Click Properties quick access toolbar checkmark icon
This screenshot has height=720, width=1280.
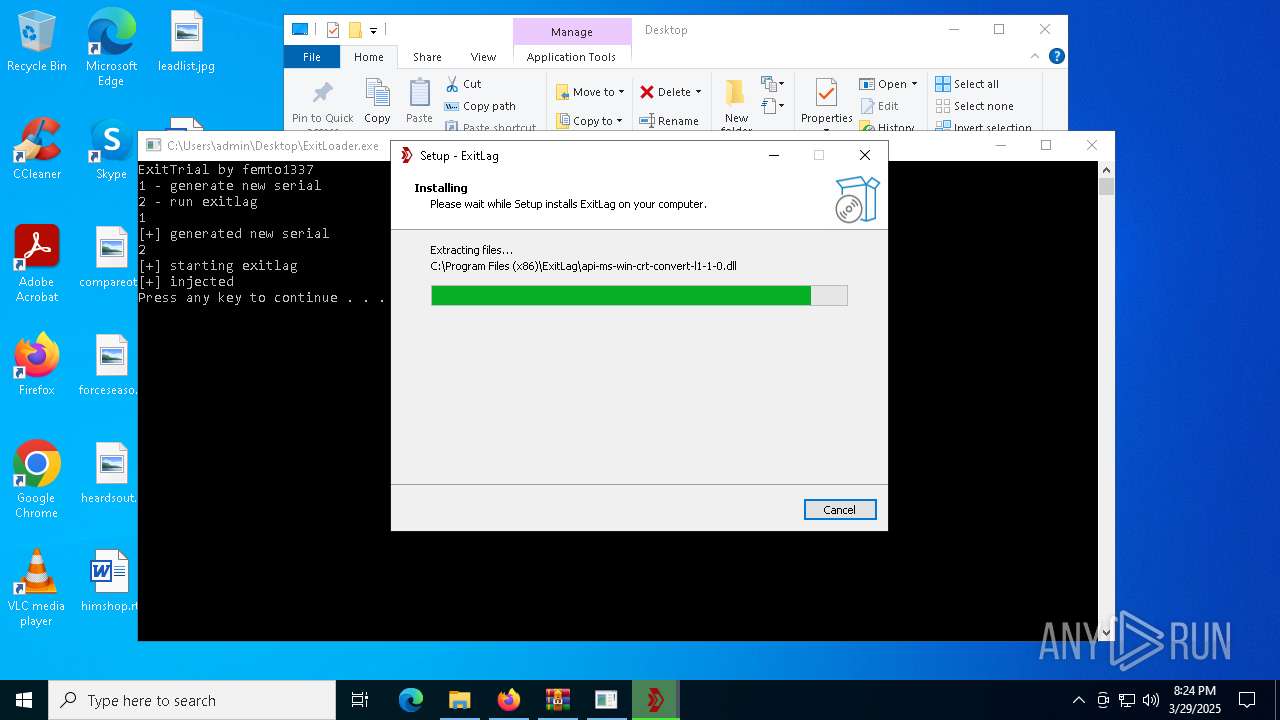pyautogui.click(x=333, y=30)
